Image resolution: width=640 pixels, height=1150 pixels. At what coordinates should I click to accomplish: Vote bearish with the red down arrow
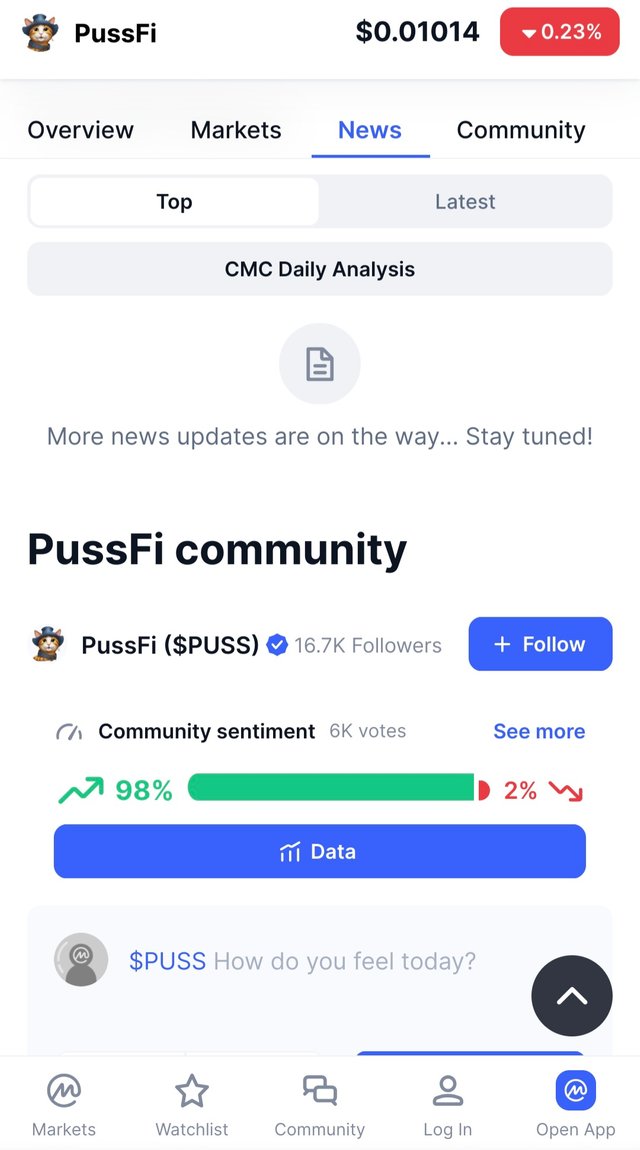pos(566,791)
